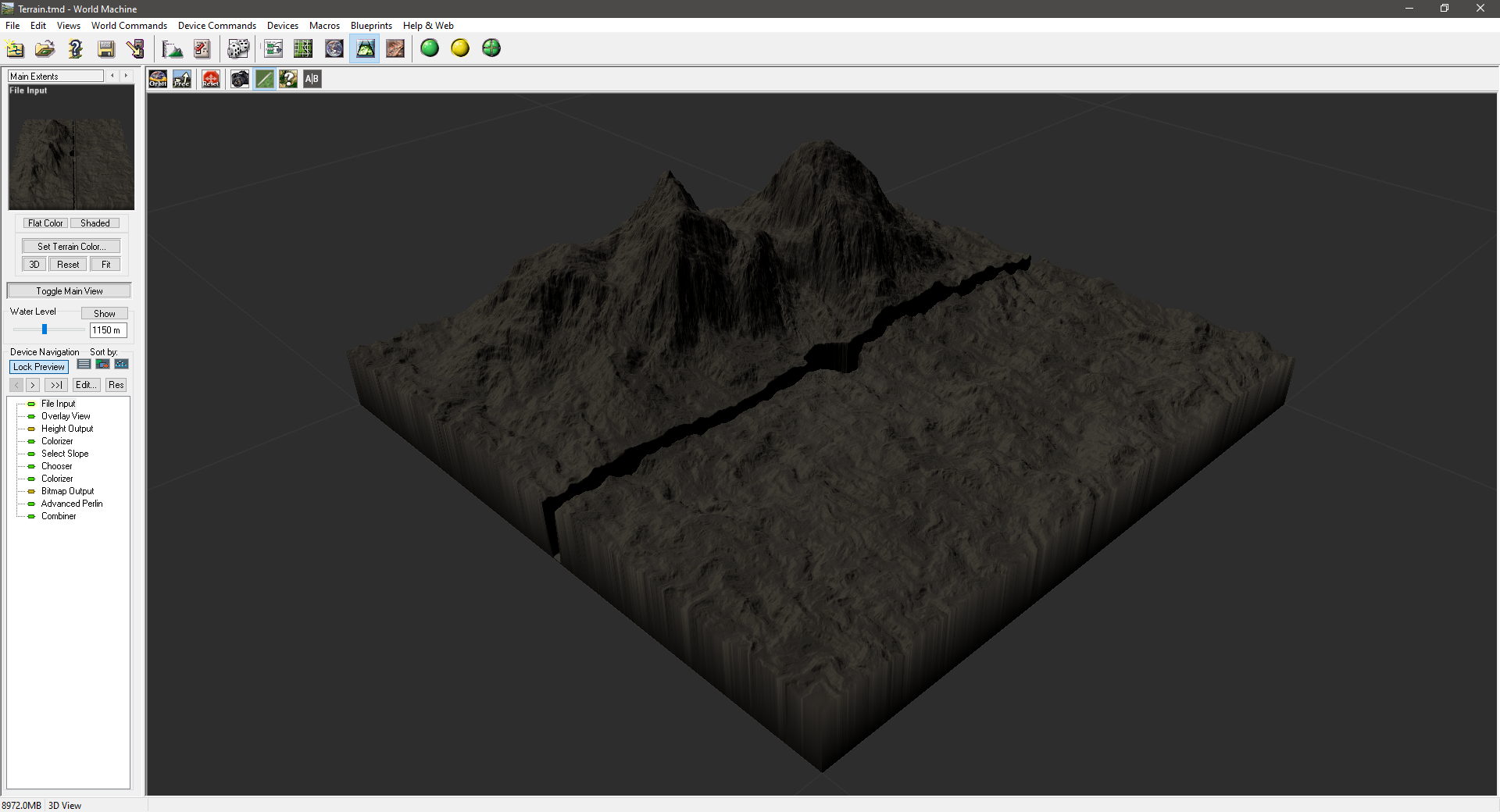The height and width of the screenshot is (812, 1500).
Task: Click export-with-arrow save icon
Action: pos(136,49)
